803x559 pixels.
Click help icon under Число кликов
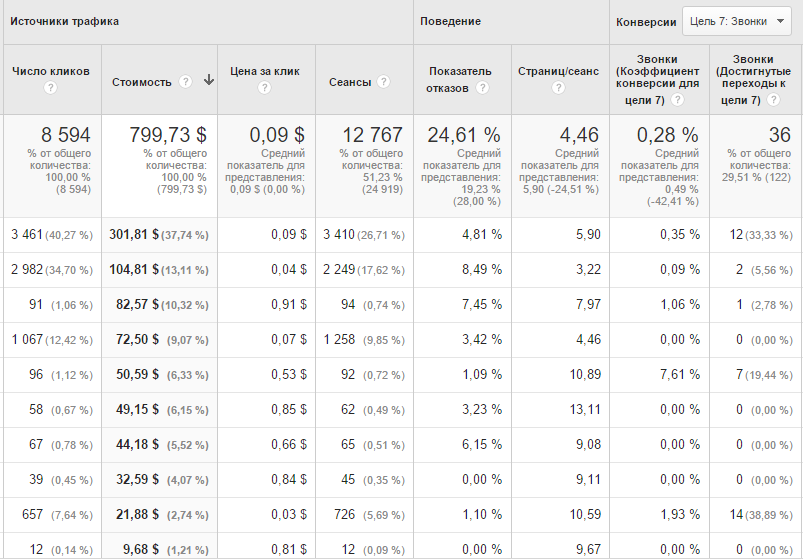tap(50, 88)
